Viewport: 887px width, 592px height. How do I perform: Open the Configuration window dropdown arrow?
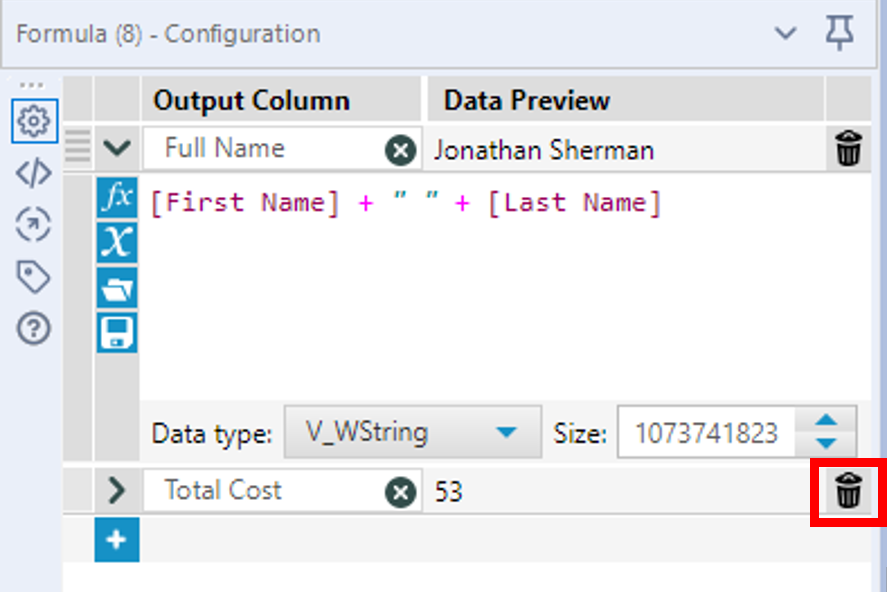pos(785,33)
